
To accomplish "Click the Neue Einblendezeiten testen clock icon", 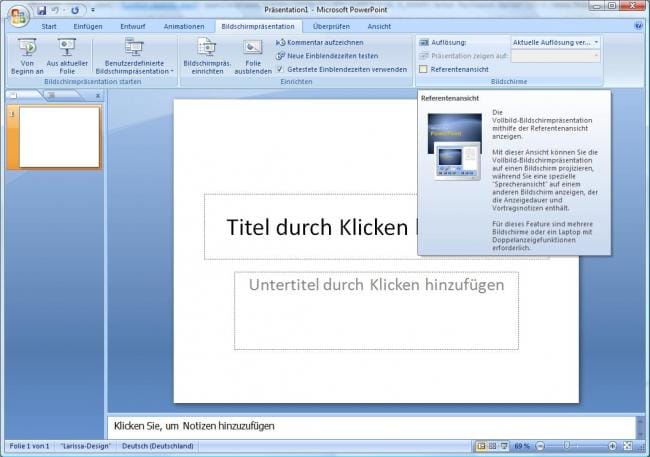I will pyautogui.click(x=281, y=56).
